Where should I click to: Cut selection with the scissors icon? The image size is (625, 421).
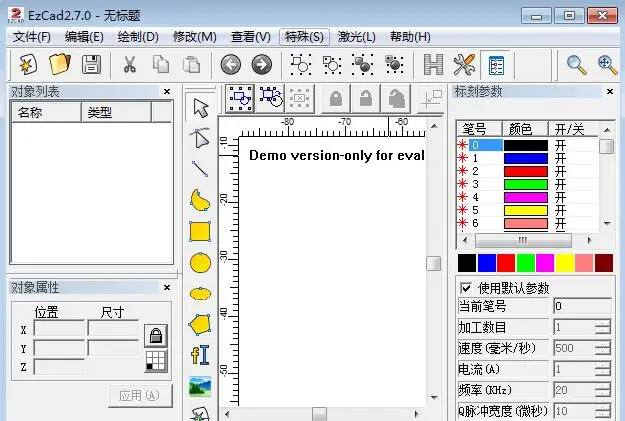pyautogui.click(x=129, y=64)
